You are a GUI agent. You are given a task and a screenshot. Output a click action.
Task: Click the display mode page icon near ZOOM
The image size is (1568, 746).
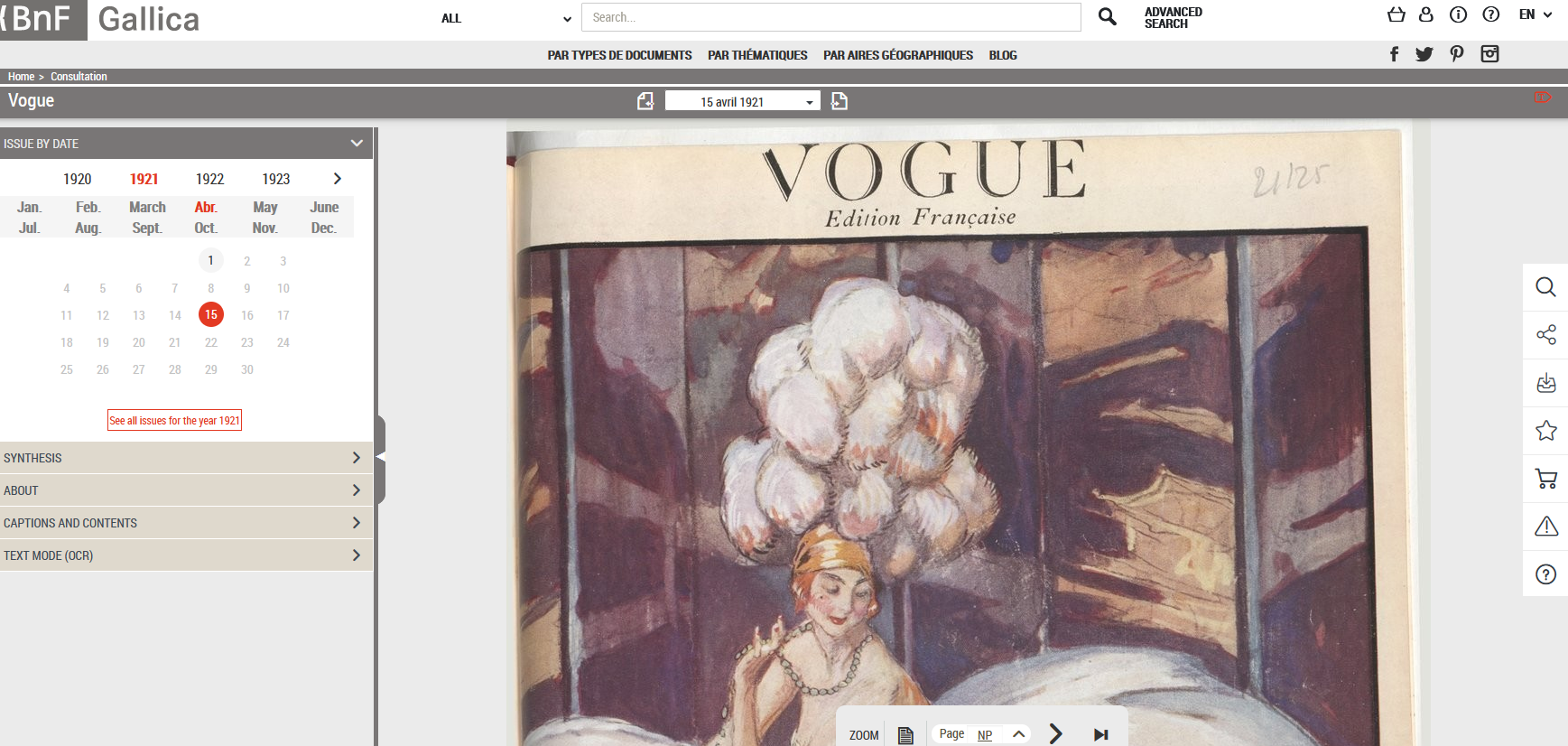point(905,735)
